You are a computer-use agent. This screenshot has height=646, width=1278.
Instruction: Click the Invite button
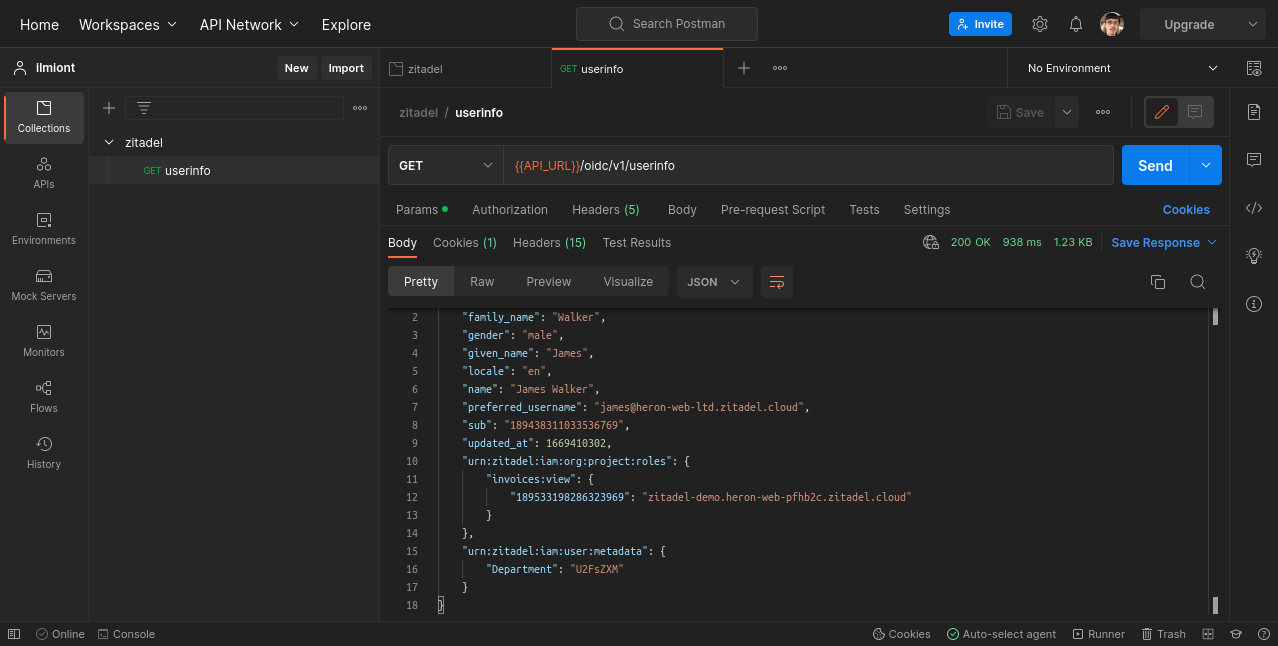pos(980,24)
